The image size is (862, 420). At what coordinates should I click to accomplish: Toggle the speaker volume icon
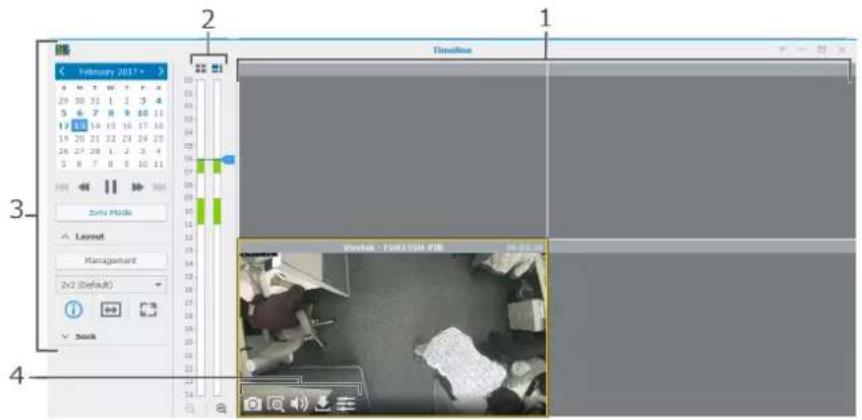tap(299, 404)
